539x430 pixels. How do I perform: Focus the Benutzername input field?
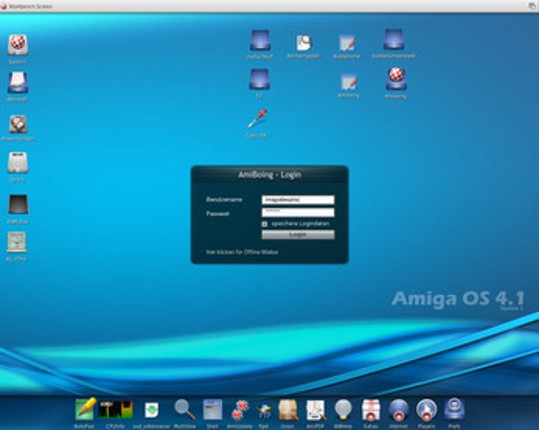(298, 200)
